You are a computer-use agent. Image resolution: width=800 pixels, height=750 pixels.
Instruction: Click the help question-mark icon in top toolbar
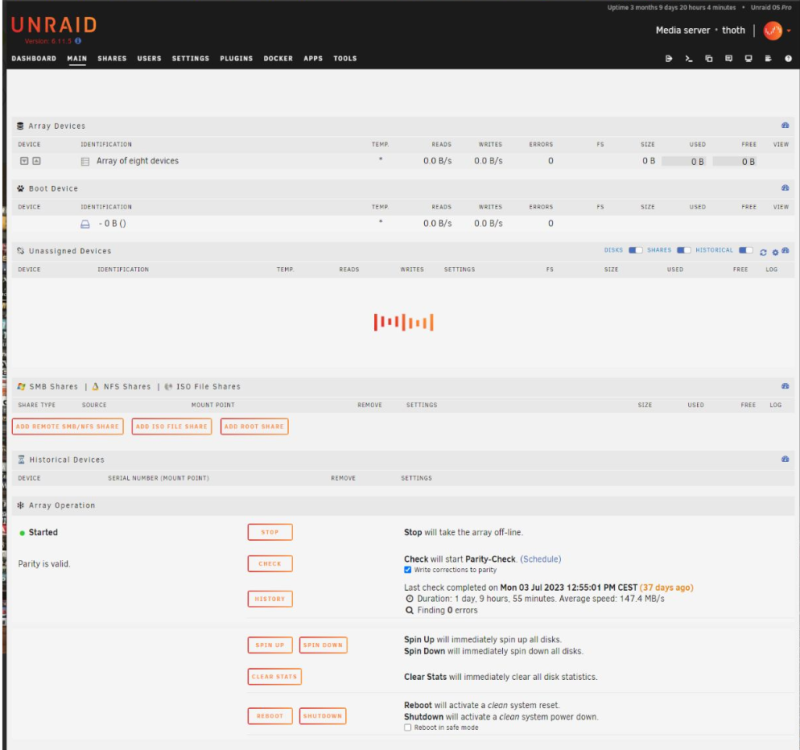pyautogui.click(x=788, y=59)
